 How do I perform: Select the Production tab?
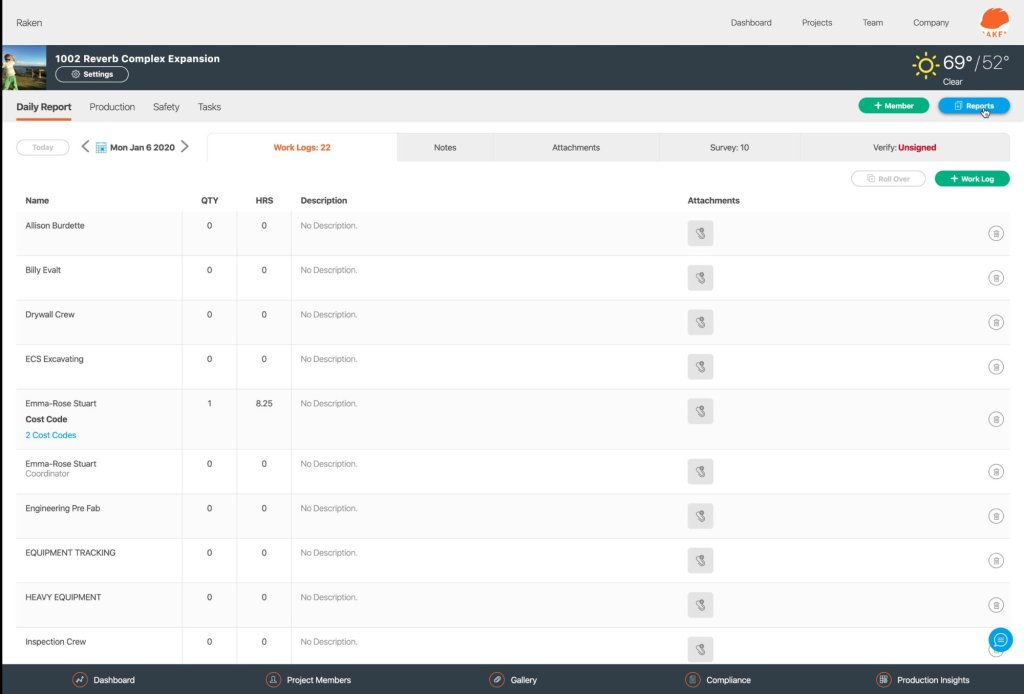(112, 107)
